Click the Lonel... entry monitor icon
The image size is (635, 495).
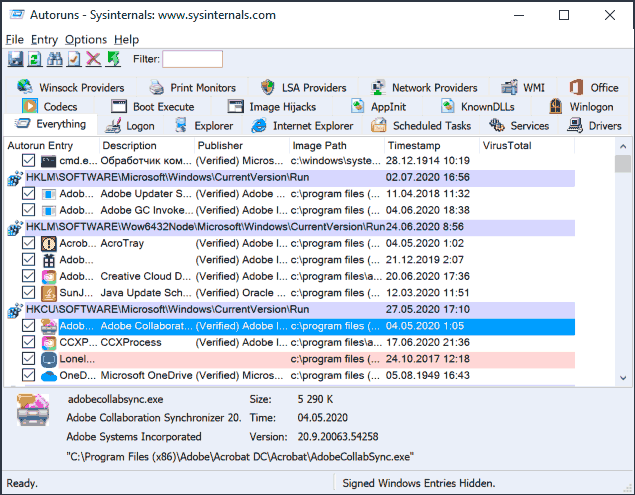pos(49,359)
